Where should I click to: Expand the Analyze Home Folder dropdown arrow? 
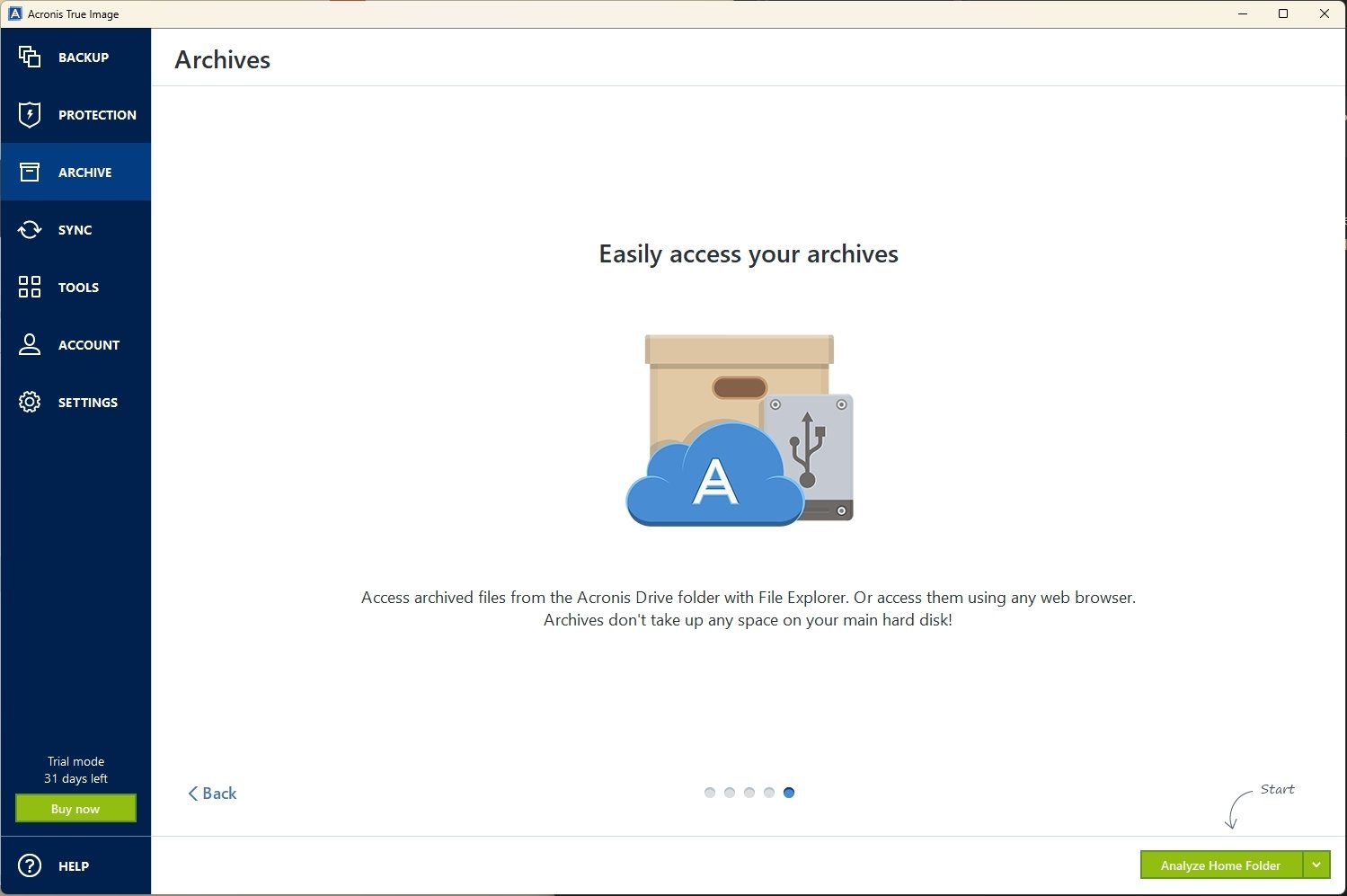click(x=1316, y=865)
